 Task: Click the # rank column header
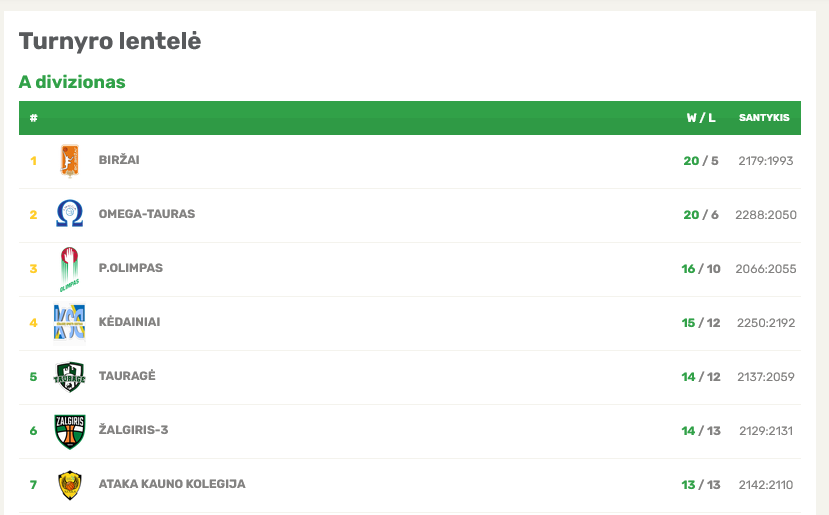click(33, 118)
